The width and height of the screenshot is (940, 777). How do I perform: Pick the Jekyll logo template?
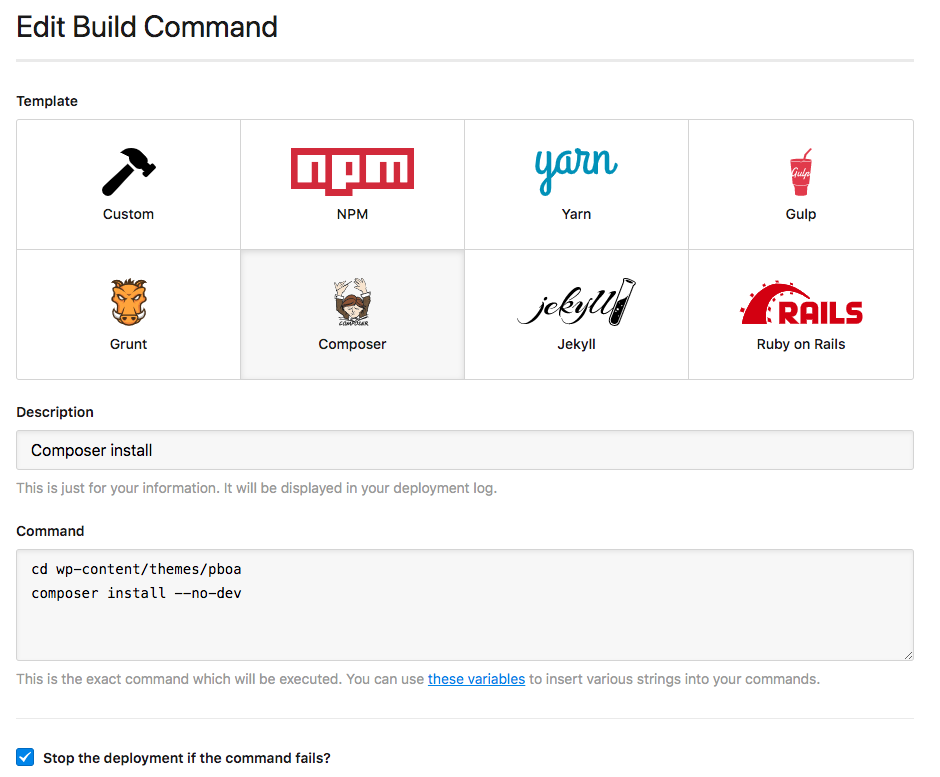[x=576, y=302]
